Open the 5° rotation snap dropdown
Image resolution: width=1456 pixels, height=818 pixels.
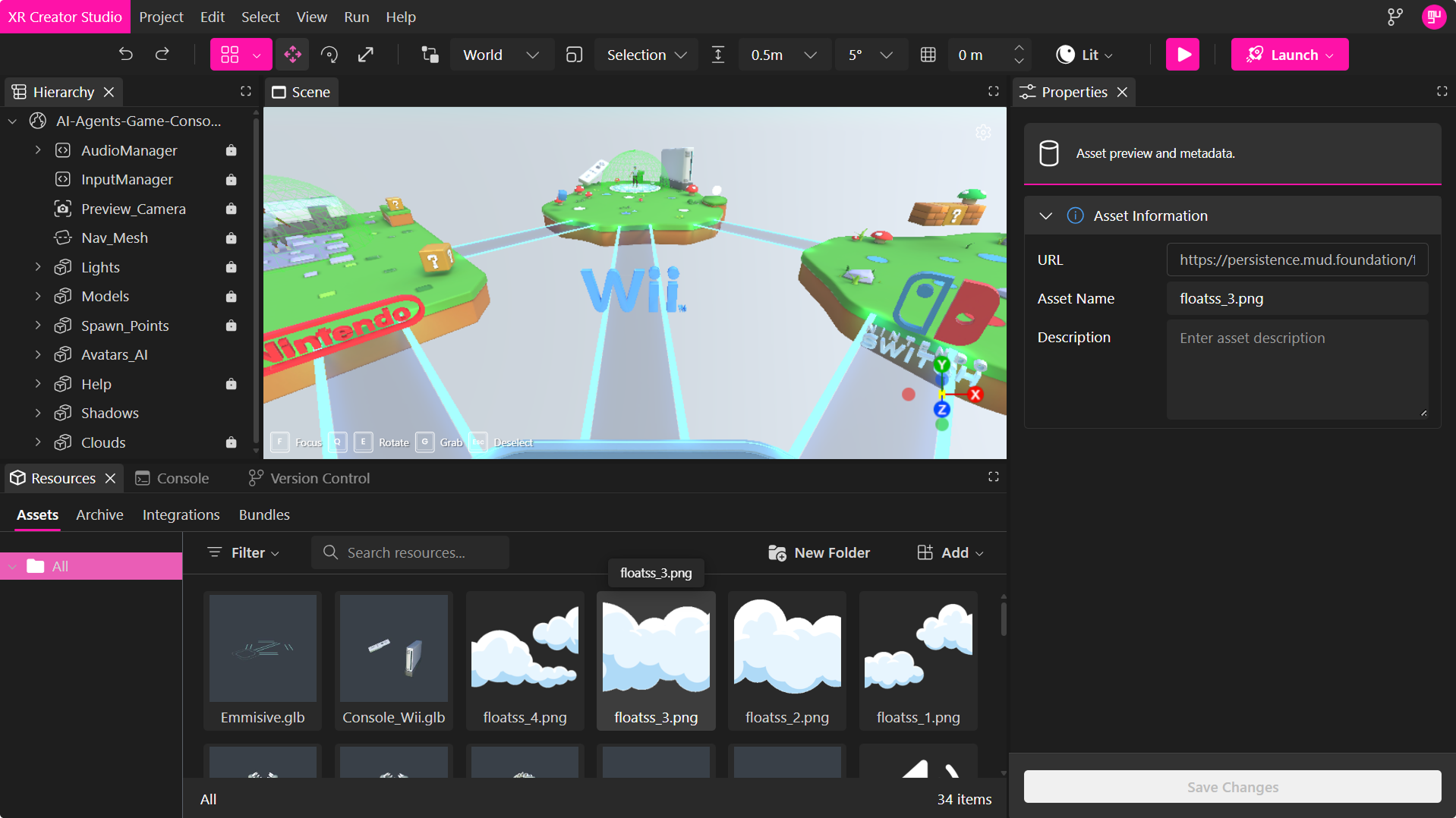click(870, 55)
